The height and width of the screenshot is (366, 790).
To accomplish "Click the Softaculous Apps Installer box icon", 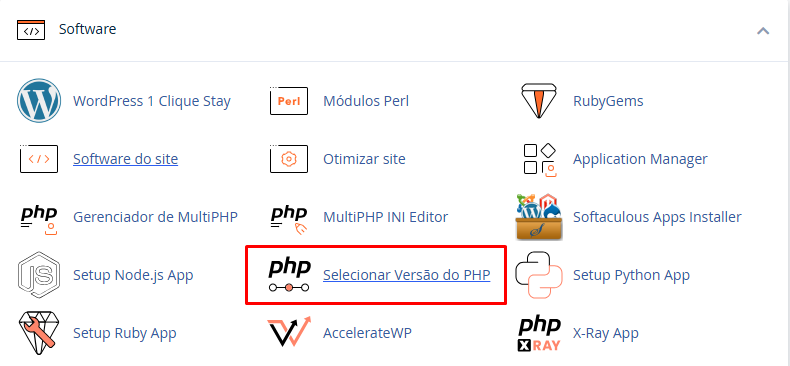I will tap(539, 217).
